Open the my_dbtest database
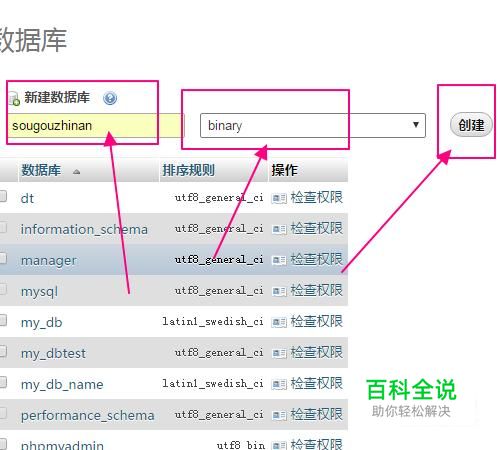 (53, 354)
